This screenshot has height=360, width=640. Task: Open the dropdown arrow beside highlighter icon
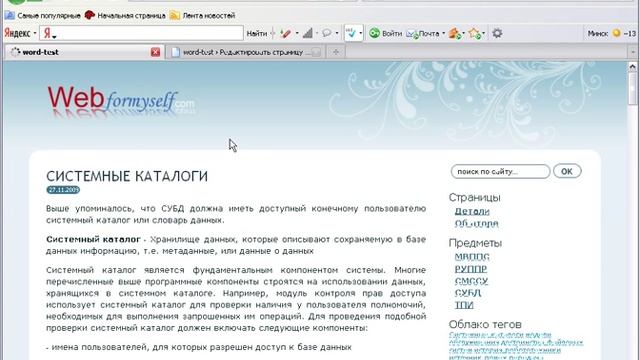(x=297, y=33)
